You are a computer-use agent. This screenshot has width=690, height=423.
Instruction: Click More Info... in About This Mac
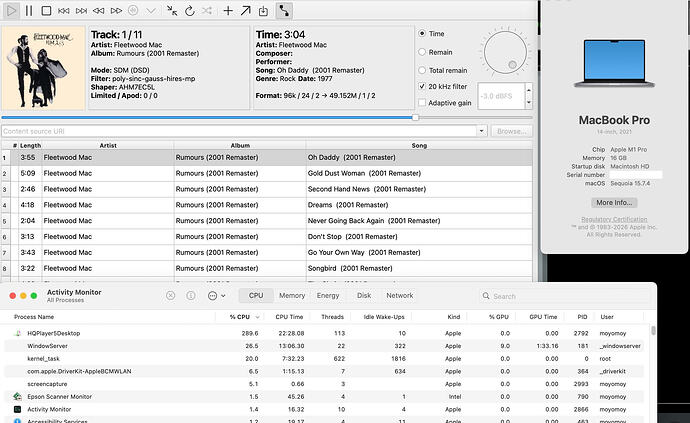[614, 202]
